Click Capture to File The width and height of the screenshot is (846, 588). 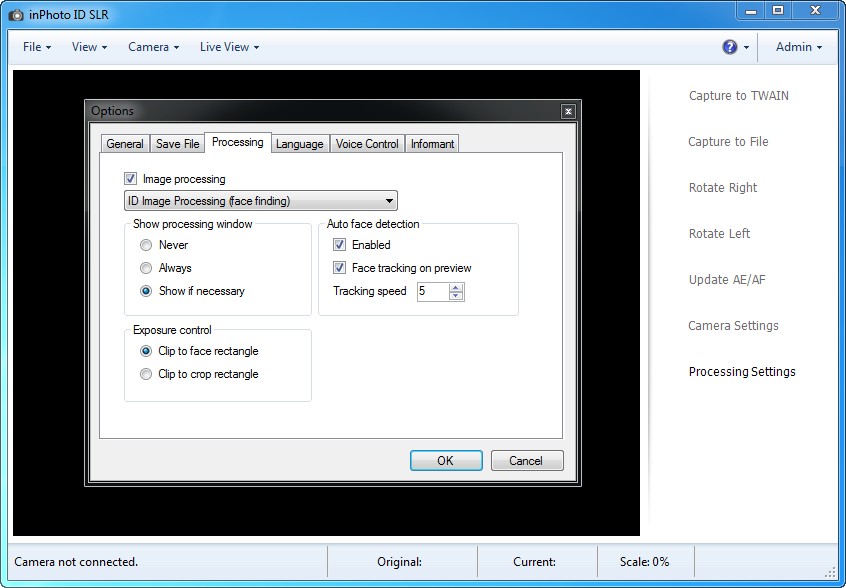[x=728, y=142]
